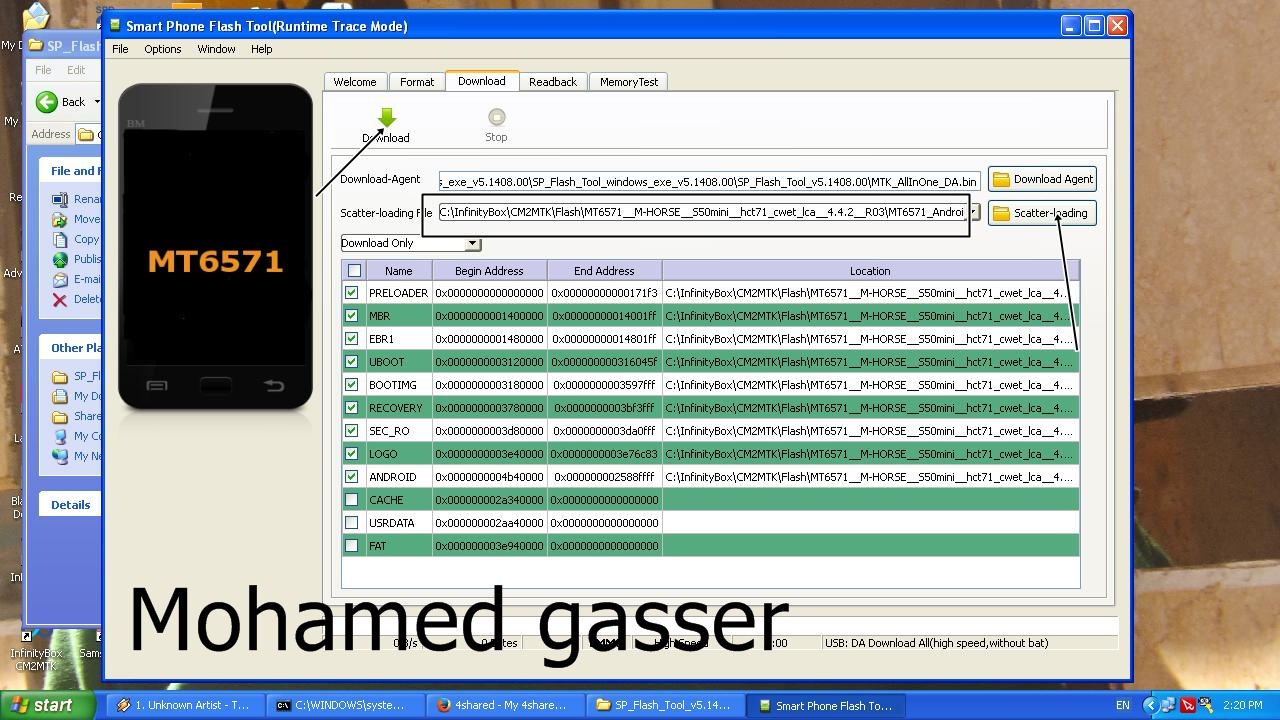This screenshot has height=720, width=1280.
Task: Expand the Scatter-loading file path dropdown
Action: pos(974,212)
